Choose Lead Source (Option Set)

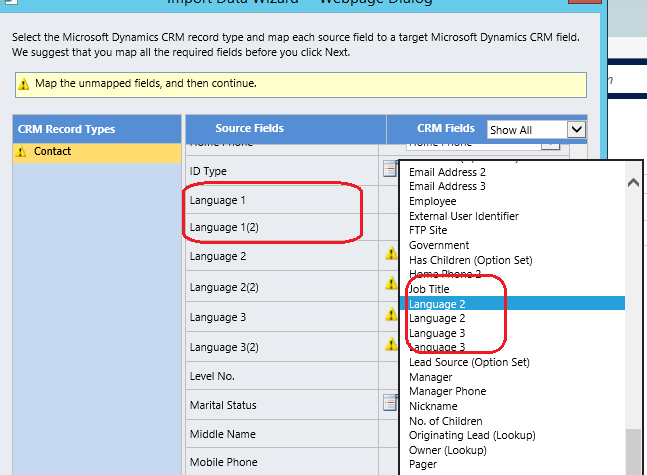[469, 362]
